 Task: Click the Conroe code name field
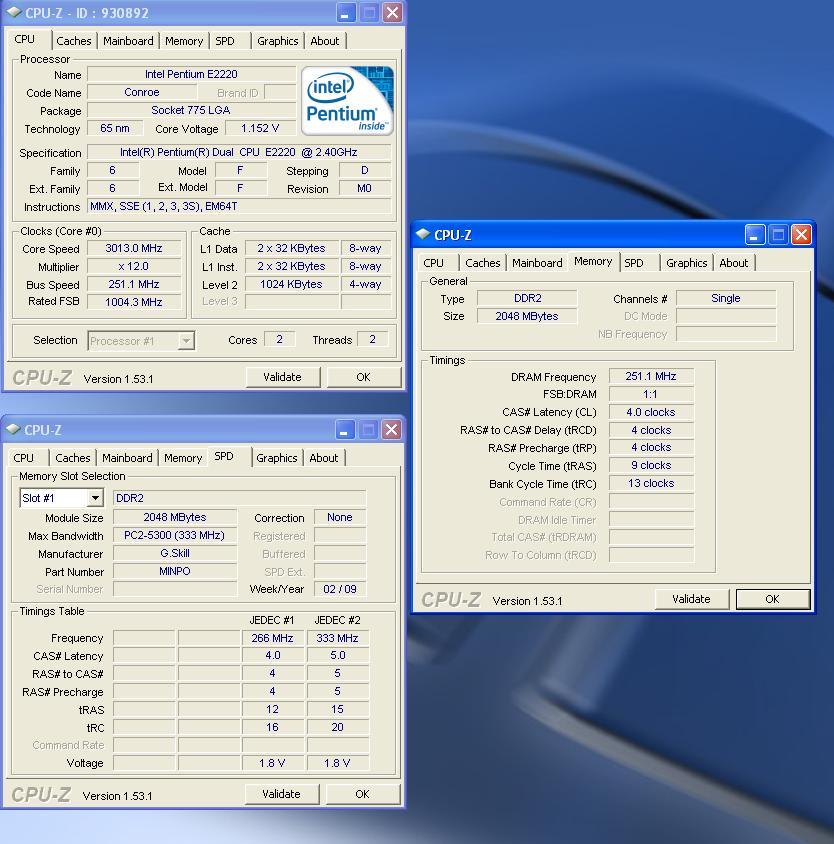[x=142, y=92]
